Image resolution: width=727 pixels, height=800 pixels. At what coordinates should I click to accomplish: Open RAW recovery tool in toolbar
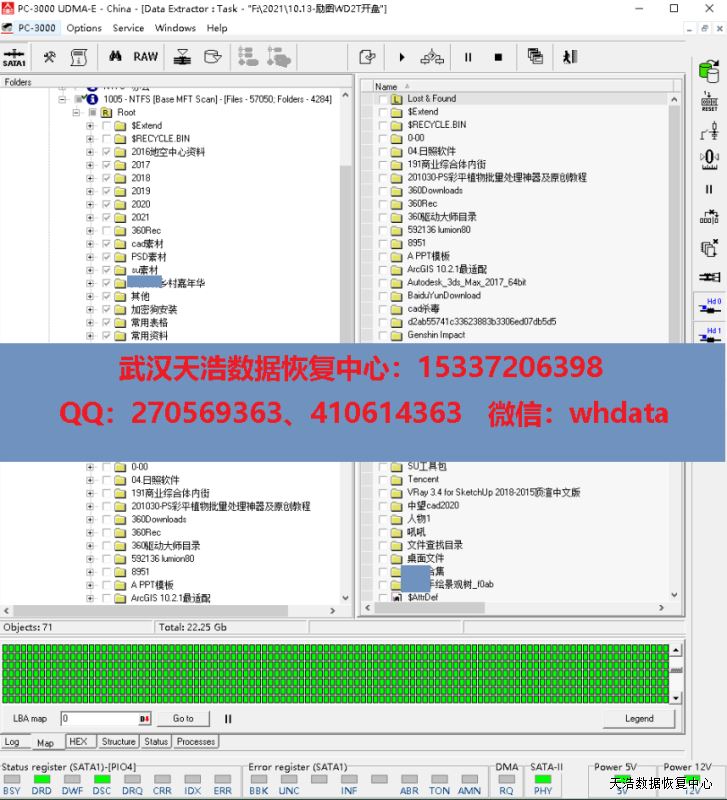146,57
